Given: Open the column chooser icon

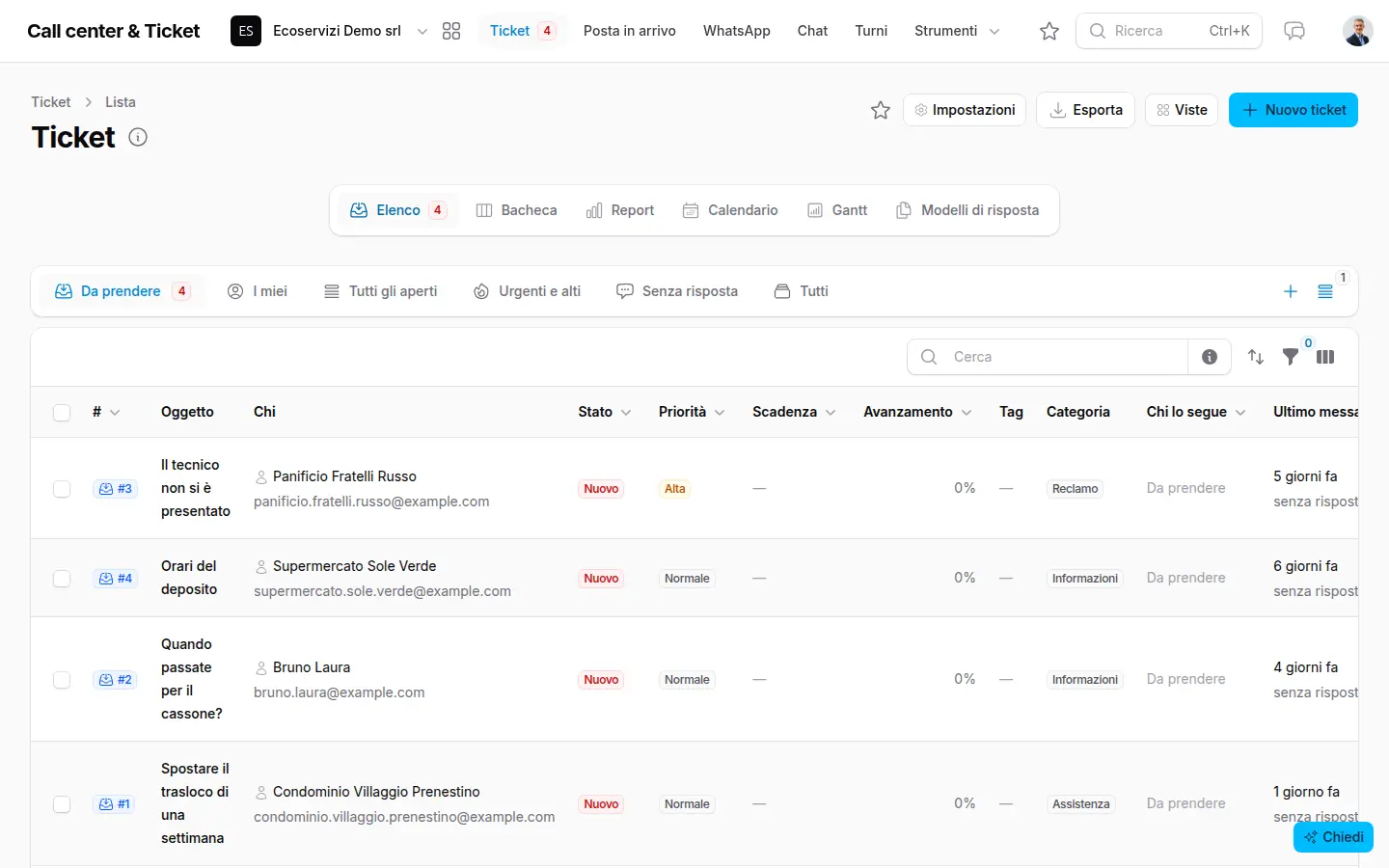Looking at the screenshot, I should tap(1325, 357).
